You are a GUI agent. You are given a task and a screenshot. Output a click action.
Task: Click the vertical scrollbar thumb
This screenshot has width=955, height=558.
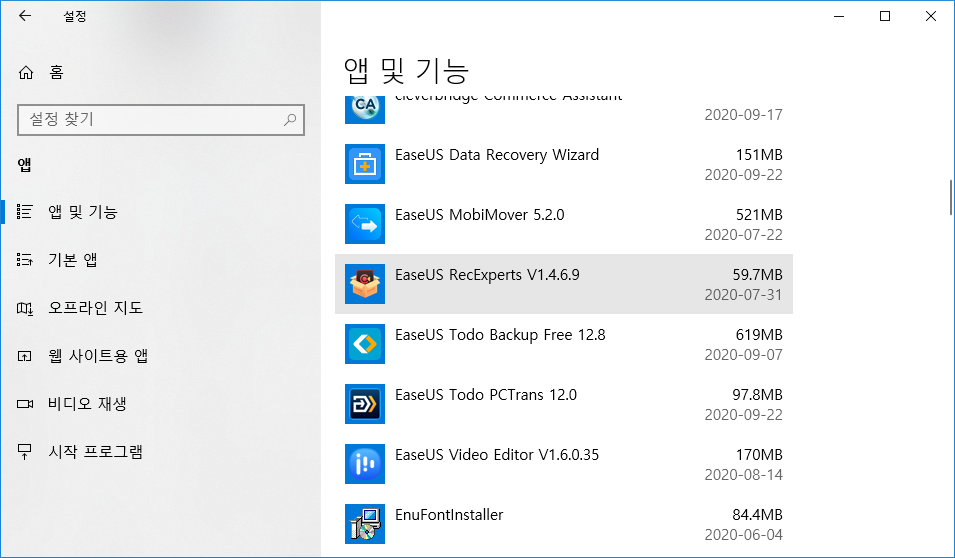click(x=951, y=197)
